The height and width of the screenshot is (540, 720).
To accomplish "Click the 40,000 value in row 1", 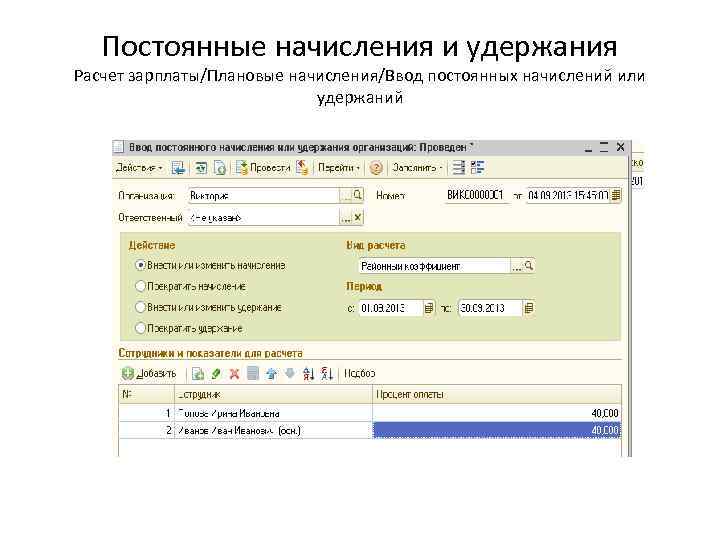I will pyautogui.click(x=497, y=413).
